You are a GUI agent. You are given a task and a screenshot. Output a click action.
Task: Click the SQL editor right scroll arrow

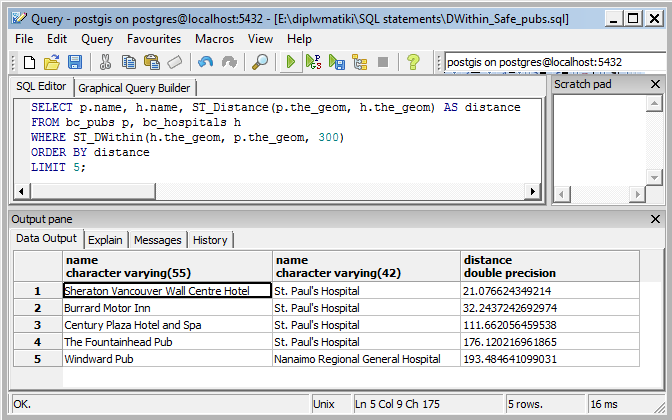coord(532,191)
